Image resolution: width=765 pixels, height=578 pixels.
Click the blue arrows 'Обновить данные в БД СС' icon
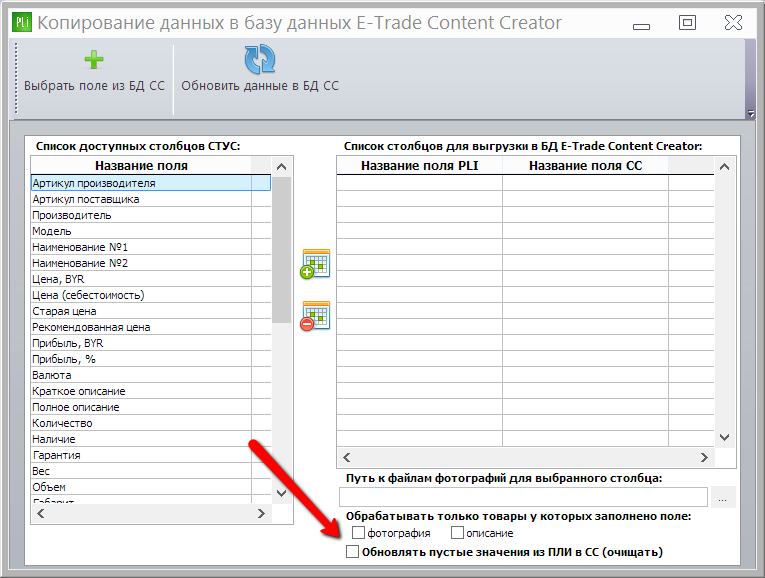click(x=260, y=59)
